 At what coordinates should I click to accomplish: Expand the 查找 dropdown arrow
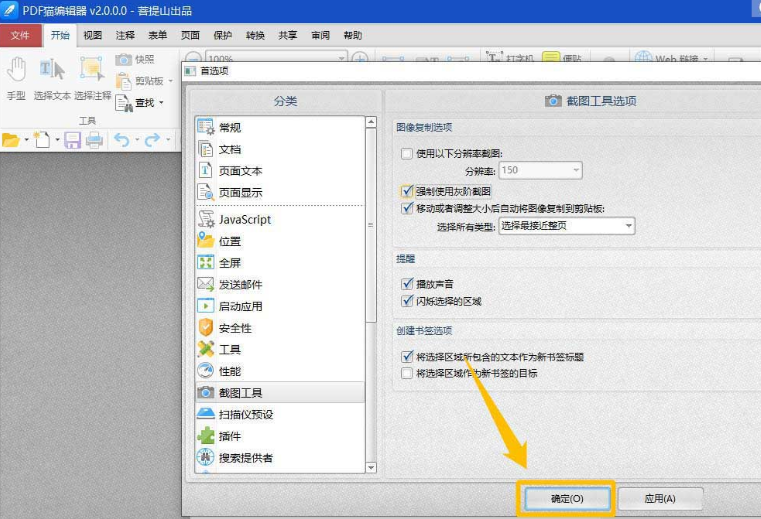tap(161, 102)
